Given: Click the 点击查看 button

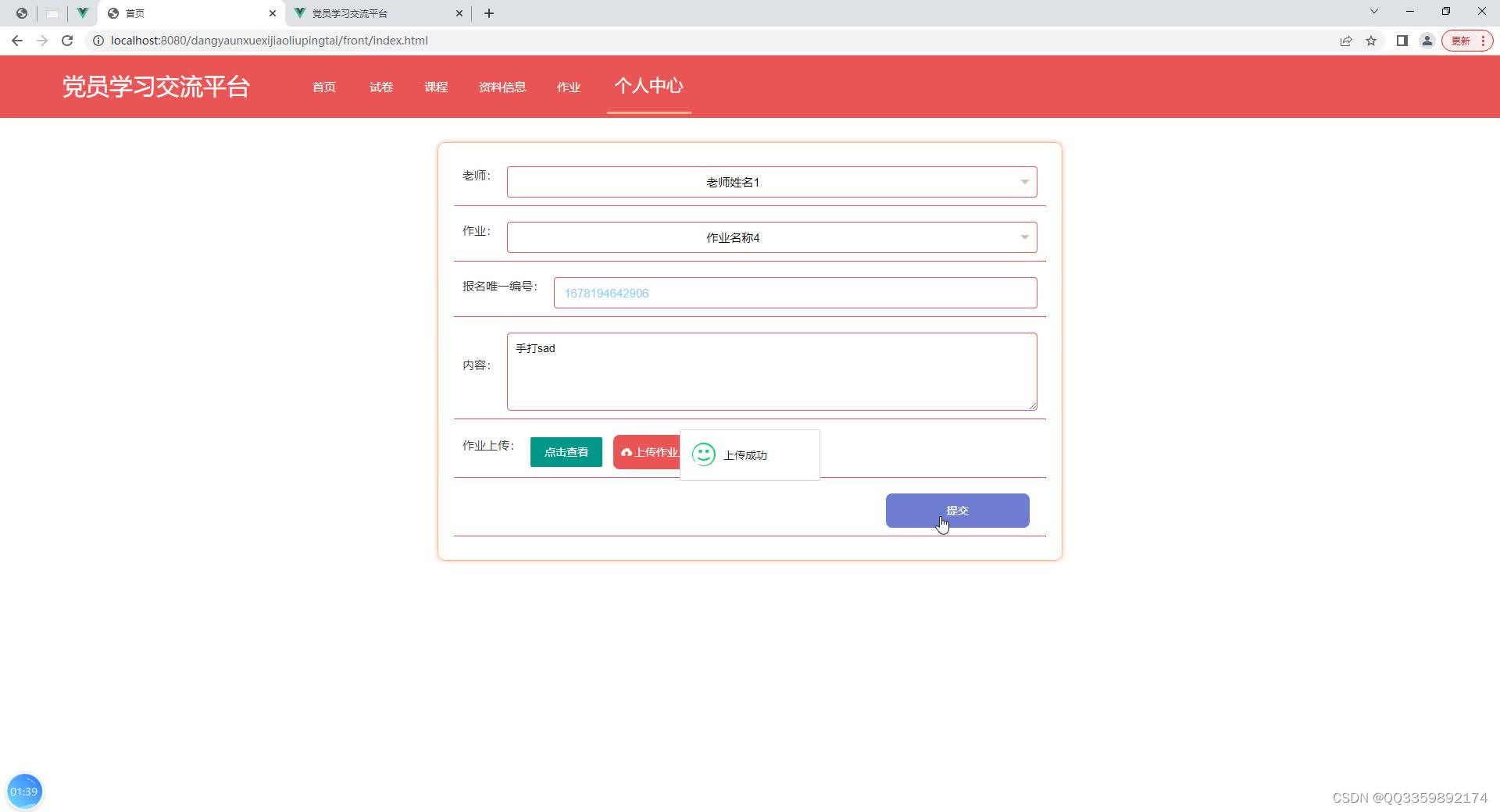Looking at the screenshot, I should click(566, 452).
